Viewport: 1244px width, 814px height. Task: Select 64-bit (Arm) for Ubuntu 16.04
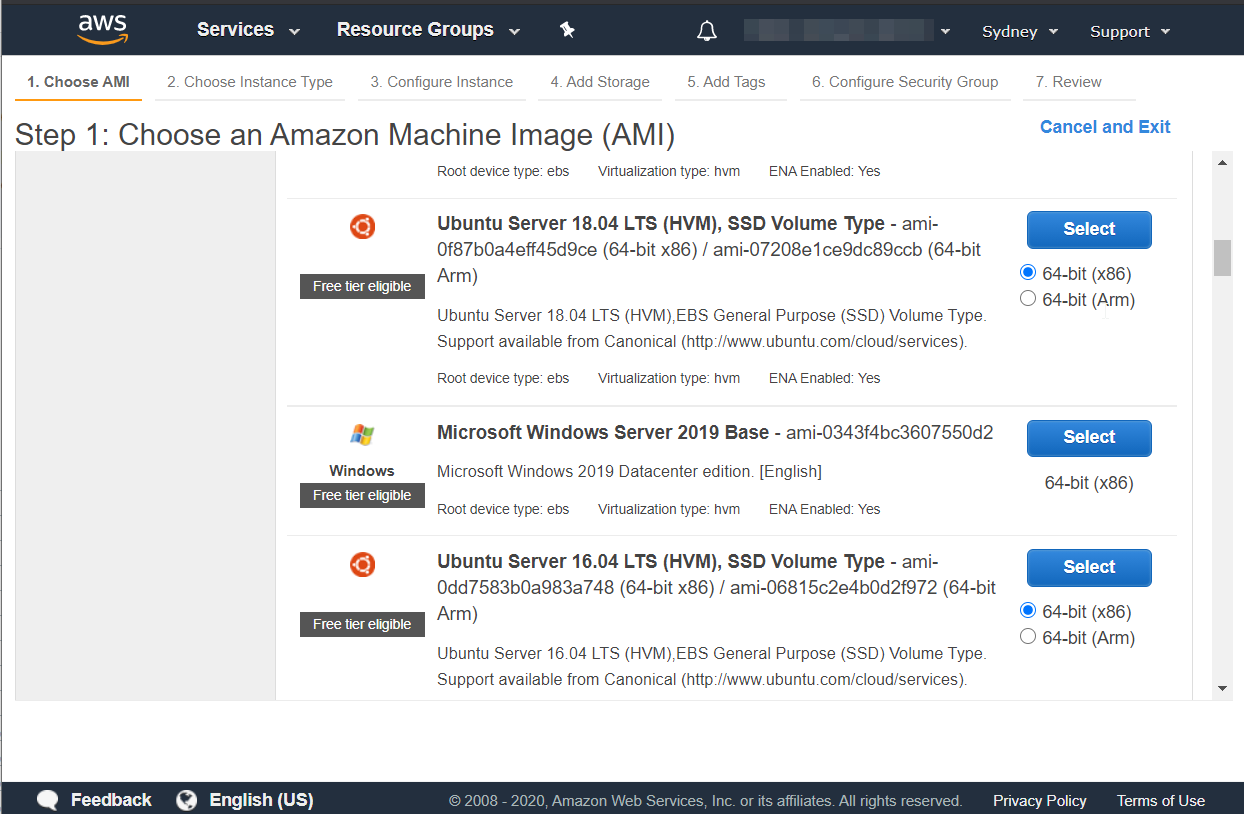coord(1028,637)
